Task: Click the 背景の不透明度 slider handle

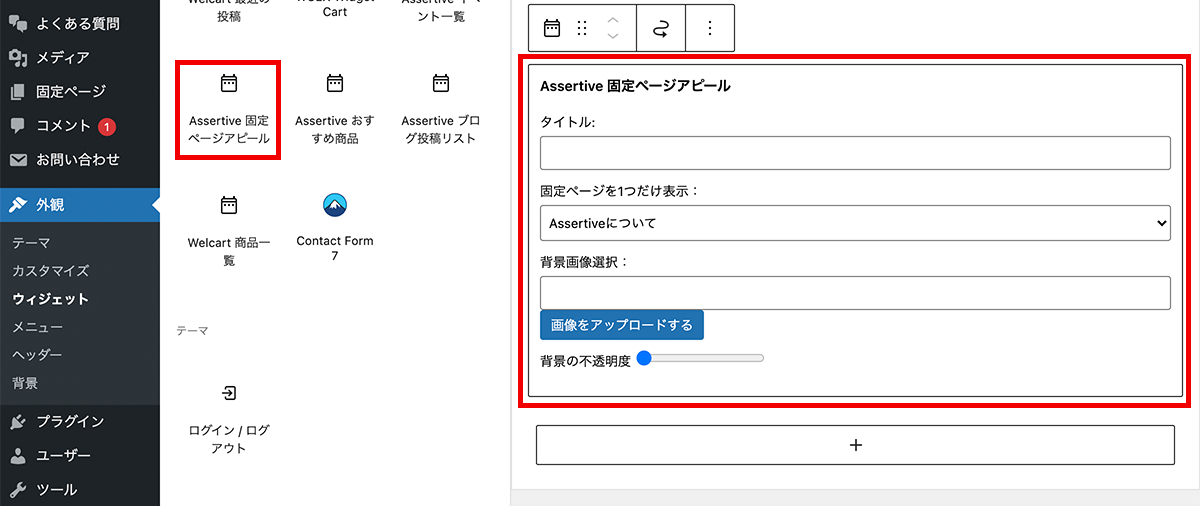Action: click(x=644, y=358)
